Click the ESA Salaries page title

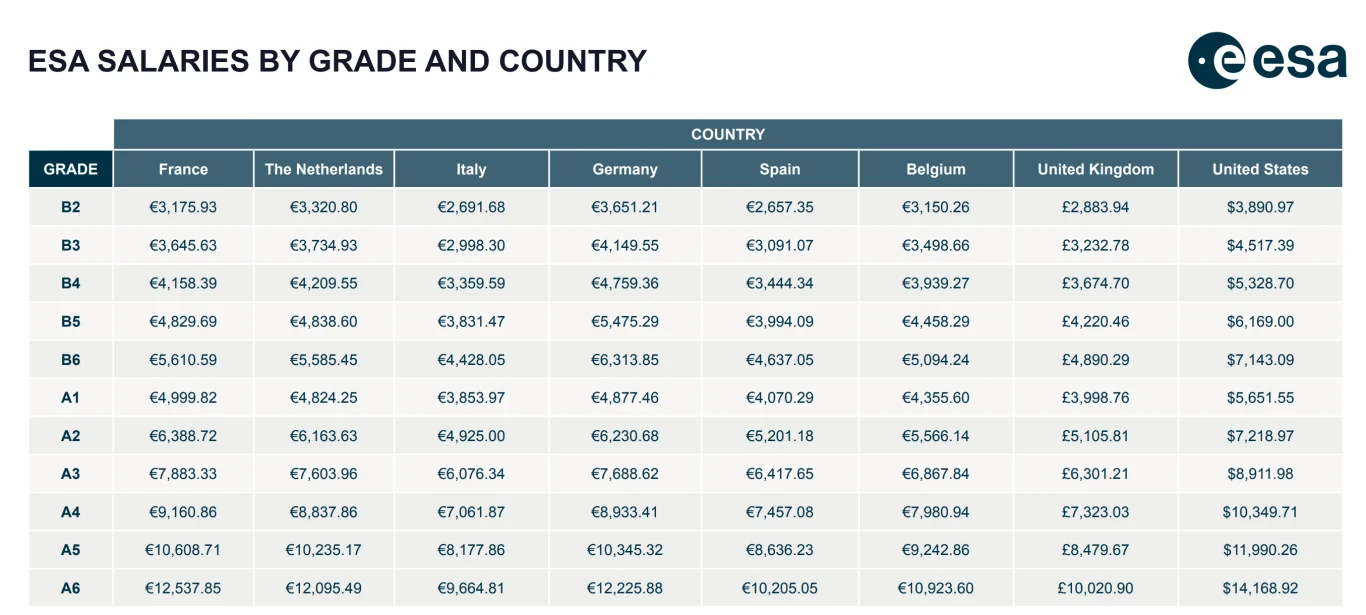click(x=338, y=61)
